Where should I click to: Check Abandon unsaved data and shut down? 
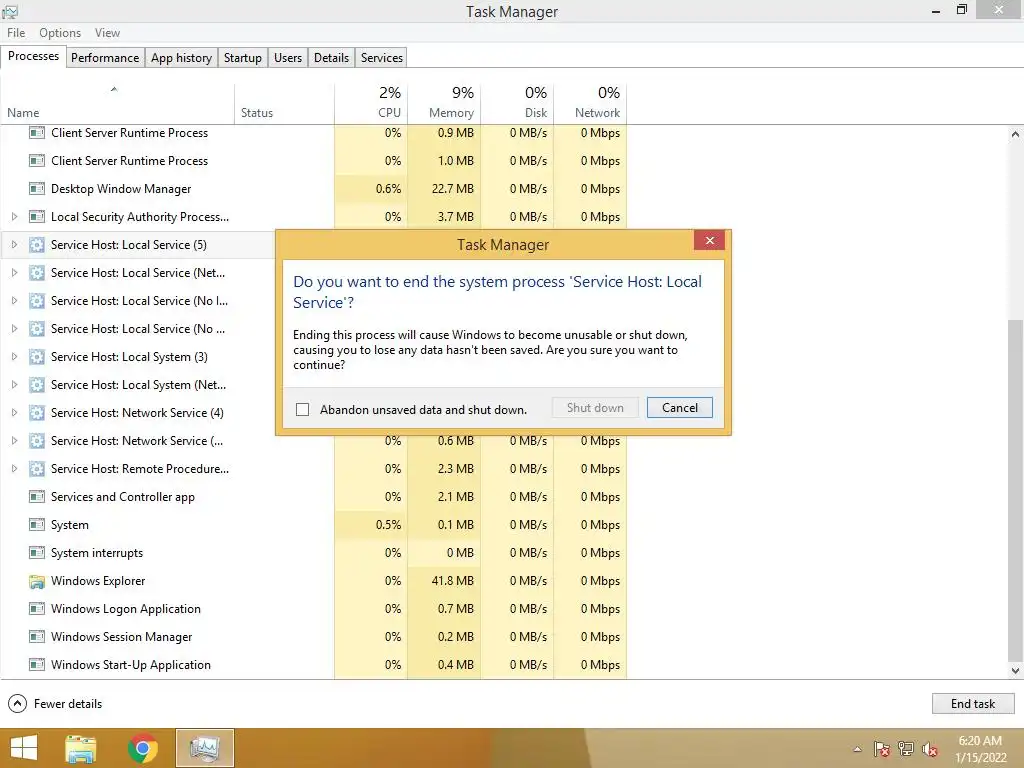coord(302,409)
